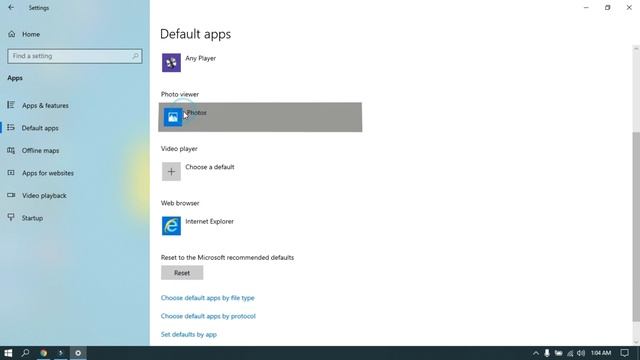Open Video playback settings
This screenshot has height=360, width=640.
tap(44, 196)
